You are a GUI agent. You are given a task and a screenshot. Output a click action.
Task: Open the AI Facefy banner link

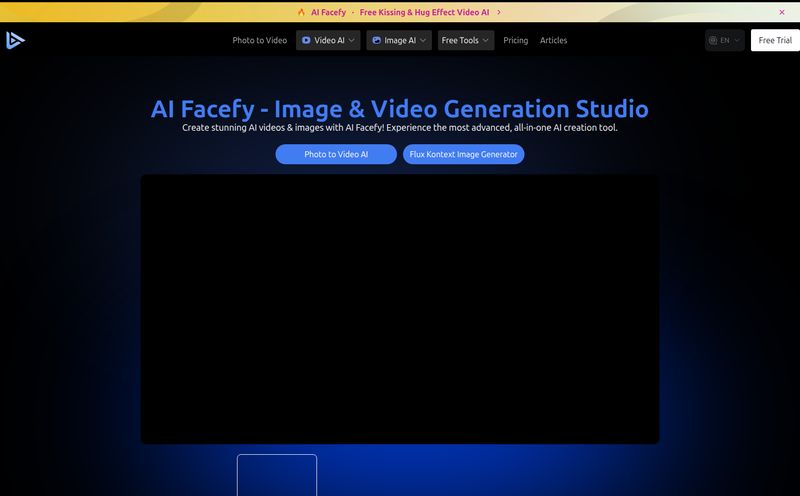point(329,12)
